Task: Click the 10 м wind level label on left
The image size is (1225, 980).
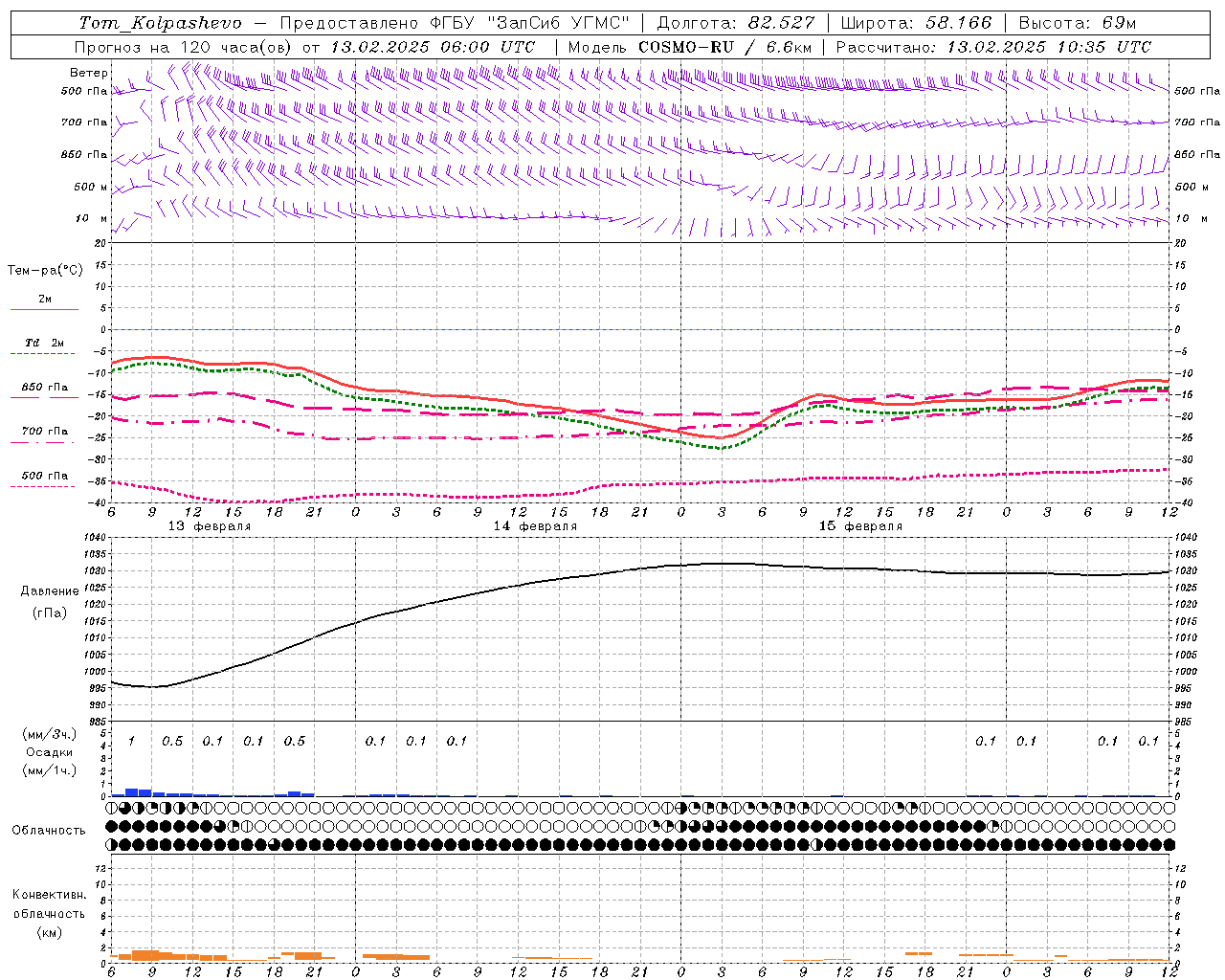Action: (x=92, y=218)
